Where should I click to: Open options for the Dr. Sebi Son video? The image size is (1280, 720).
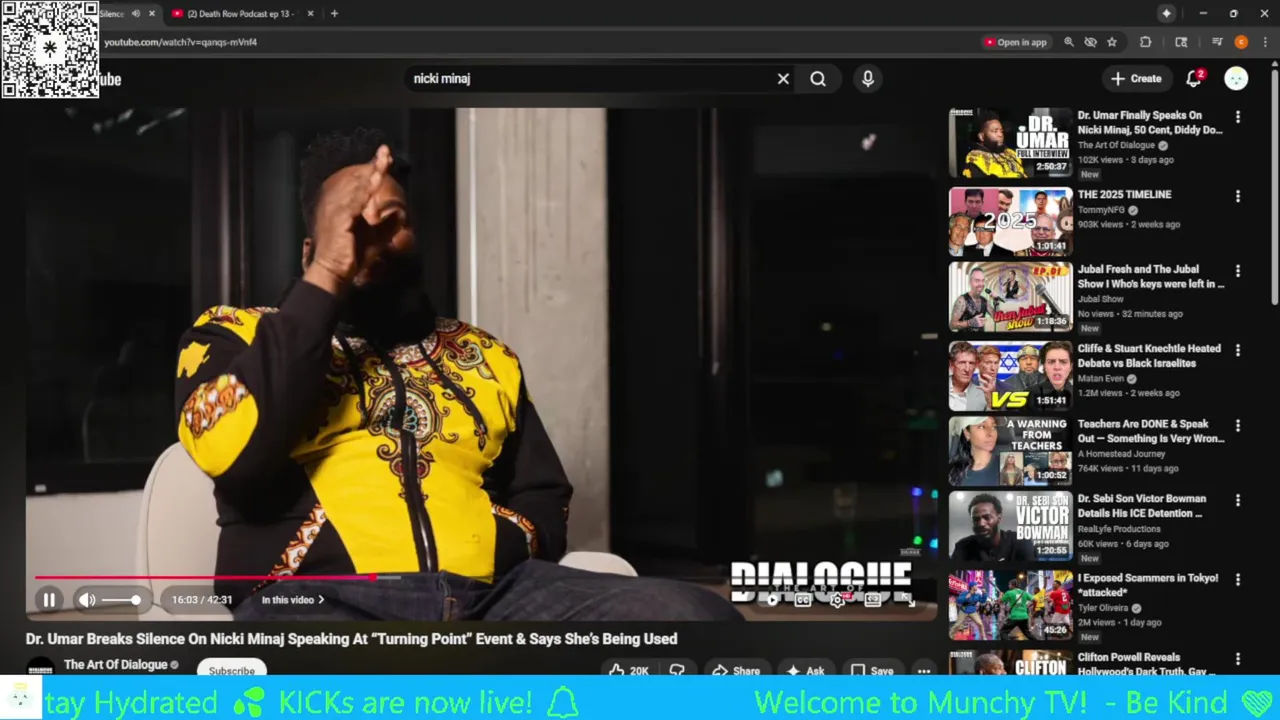pyautogui.click(x=1238, y=500)
